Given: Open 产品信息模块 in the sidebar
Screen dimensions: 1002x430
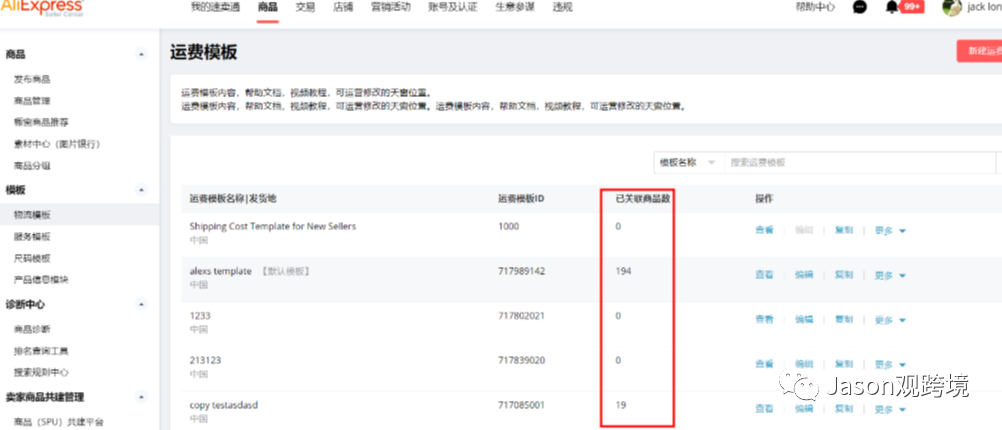Looking at the screenshot, I should click(x=41, y=279).
